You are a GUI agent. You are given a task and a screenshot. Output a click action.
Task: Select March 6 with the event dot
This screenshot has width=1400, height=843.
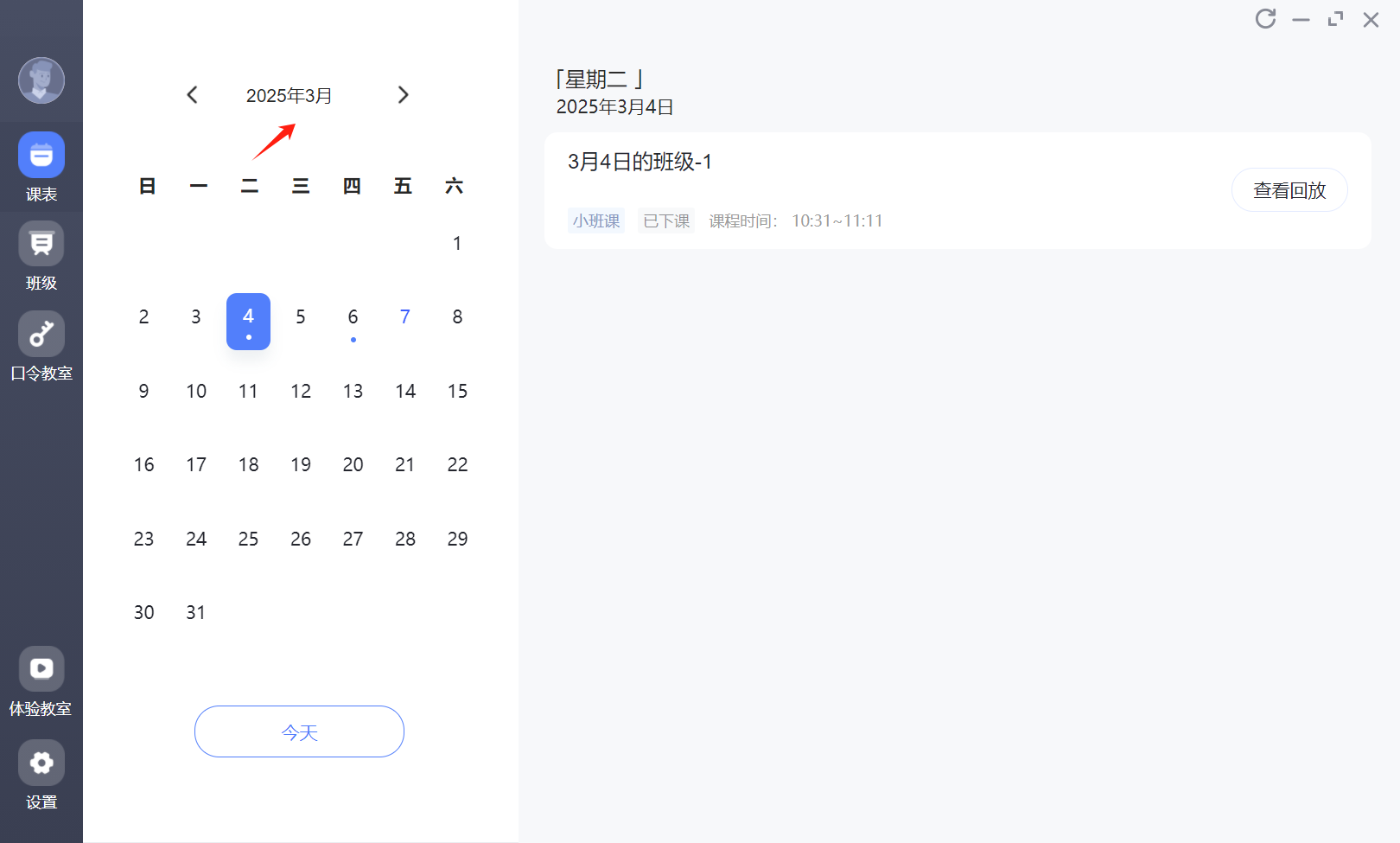coord(353,316)
